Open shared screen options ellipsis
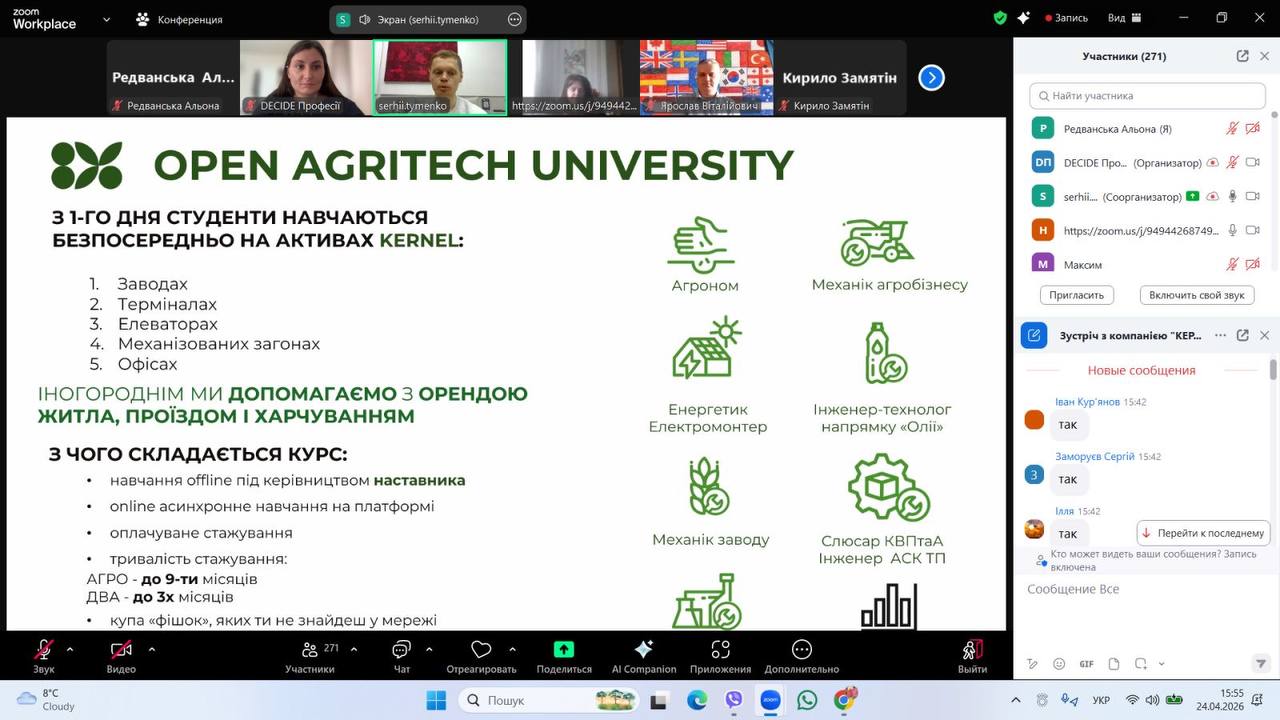 (x=515, y=19)
